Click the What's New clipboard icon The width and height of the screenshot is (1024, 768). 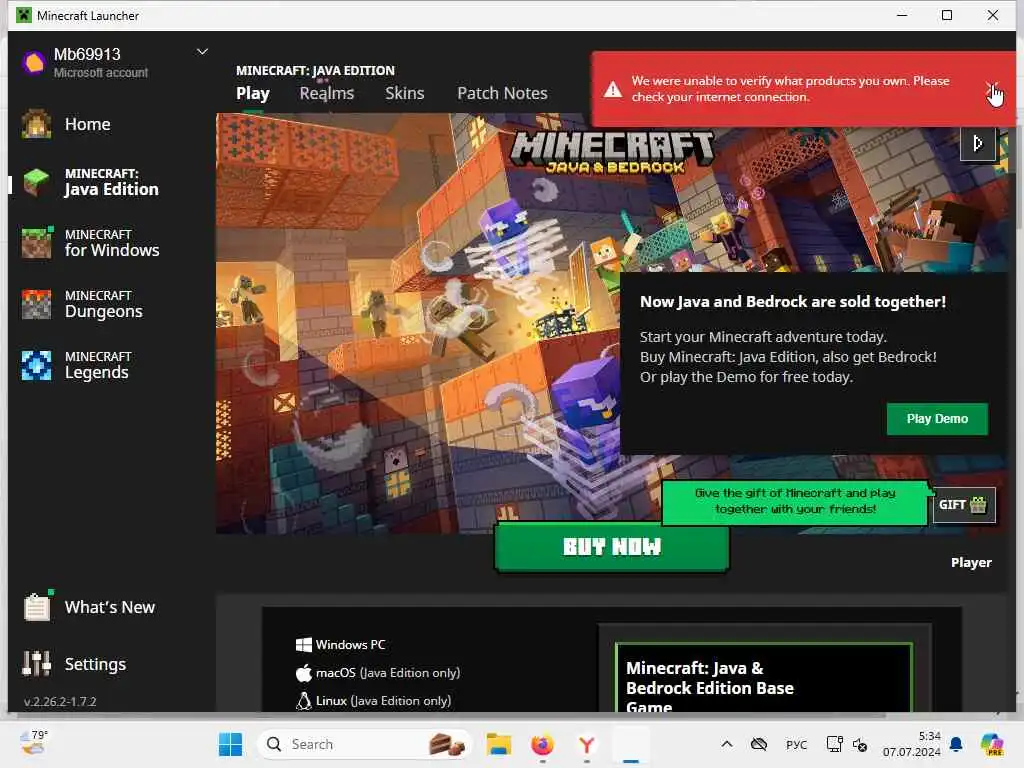click(x=37, y=606)
